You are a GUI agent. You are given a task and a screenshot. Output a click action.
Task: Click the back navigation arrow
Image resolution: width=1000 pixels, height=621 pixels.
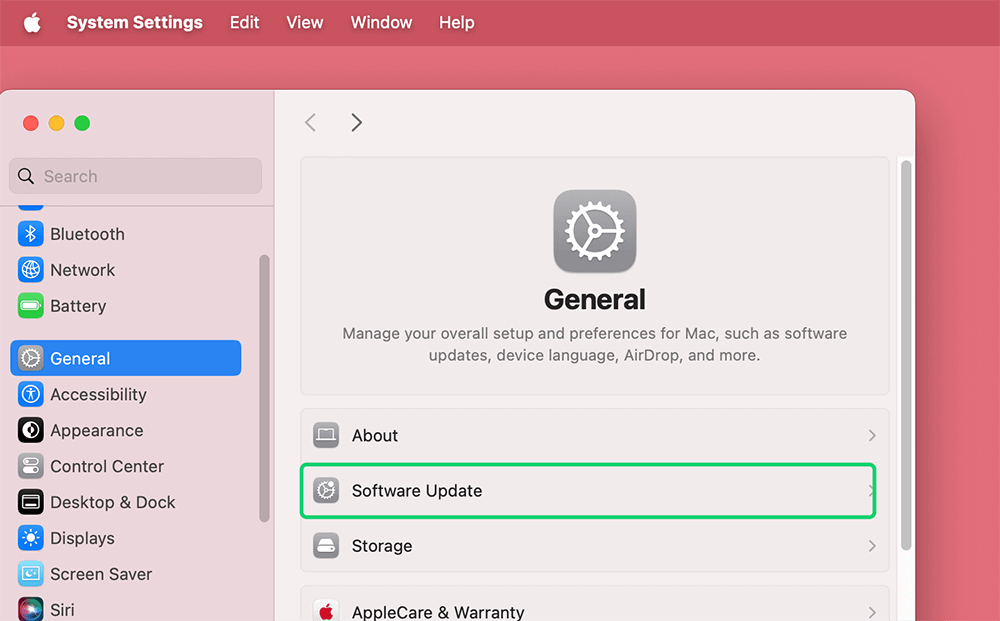[x=310, y=122]
